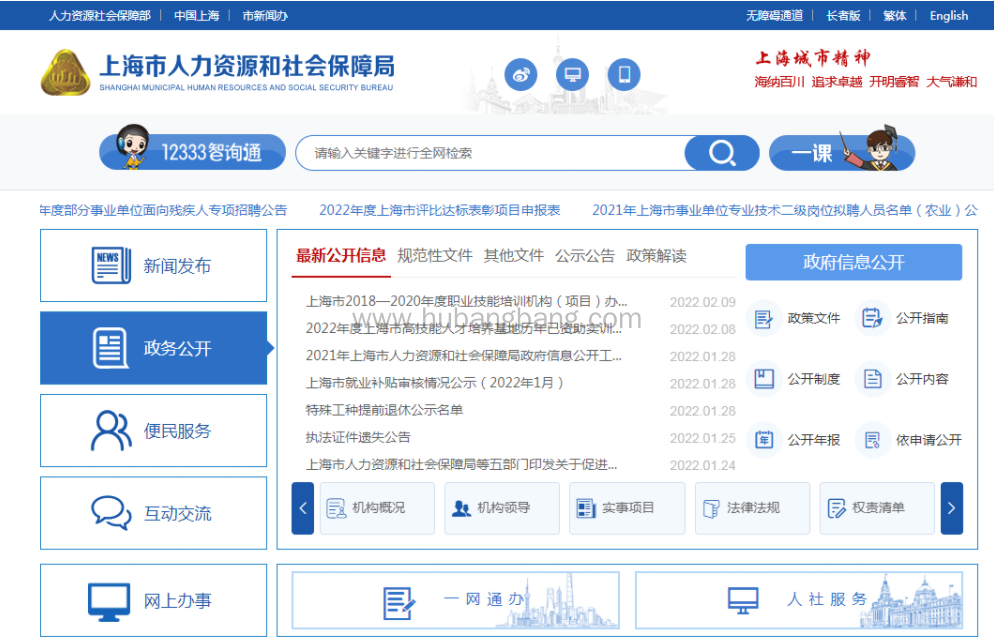Open the 政策文件 icon
This screenshot has width=994, height=642.
765,319
